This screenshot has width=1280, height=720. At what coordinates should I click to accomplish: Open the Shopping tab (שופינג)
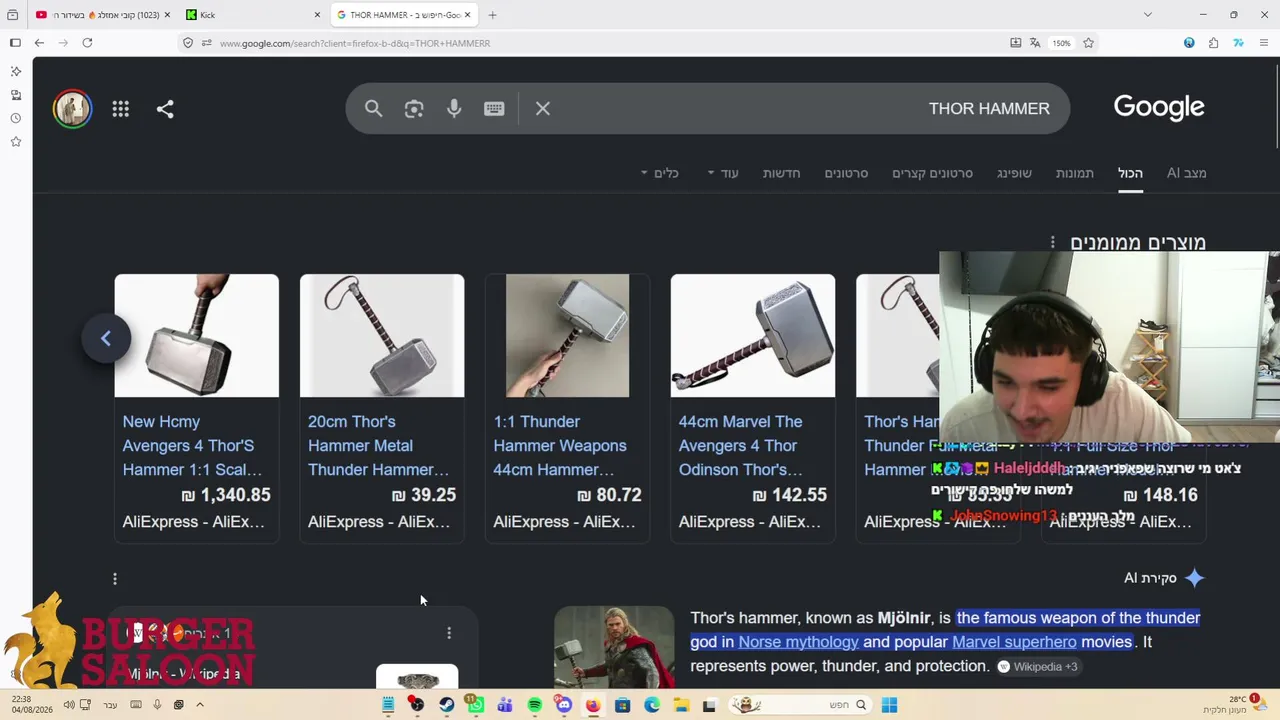pyautogui.click(x=1014, y=173)
